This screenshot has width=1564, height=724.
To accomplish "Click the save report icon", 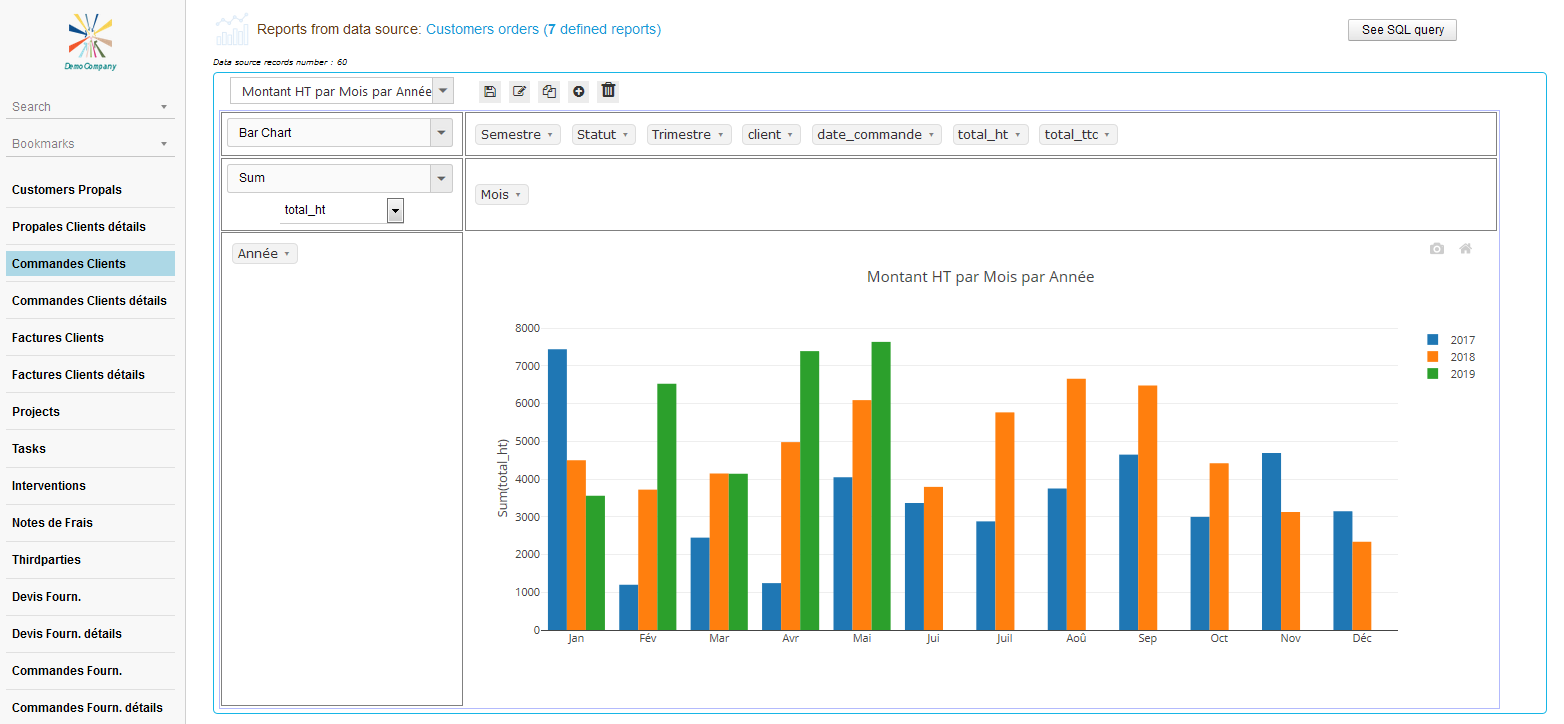I will 490,91.
